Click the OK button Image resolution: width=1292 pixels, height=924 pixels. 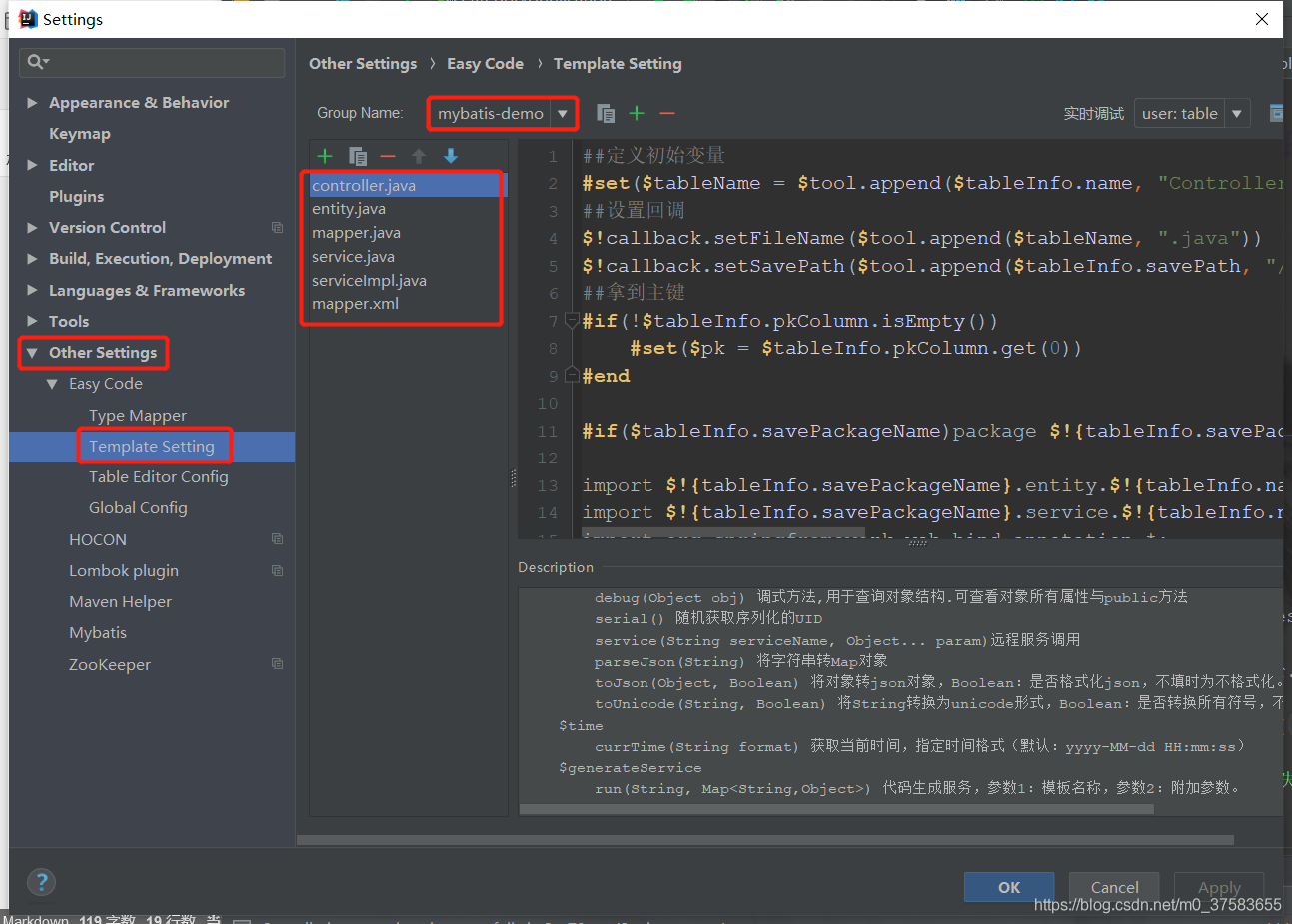[1008, 887]
